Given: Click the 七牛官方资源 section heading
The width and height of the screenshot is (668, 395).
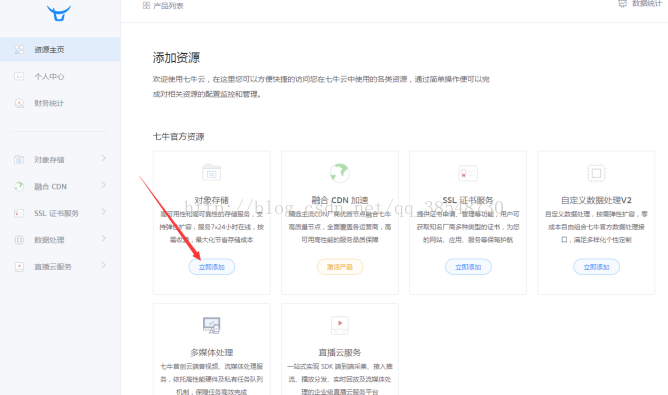Looking at the screenshot, I should coord(179,136).
